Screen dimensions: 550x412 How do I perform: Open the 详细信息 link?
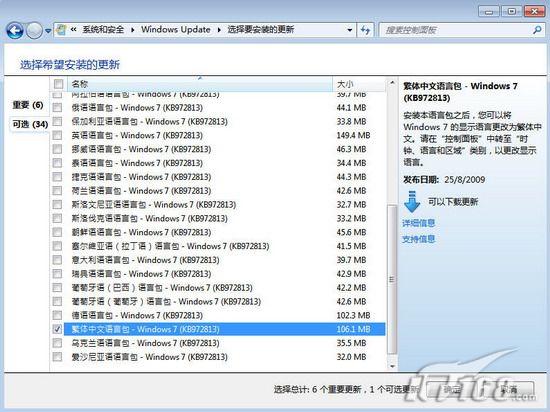click(418, 223)
